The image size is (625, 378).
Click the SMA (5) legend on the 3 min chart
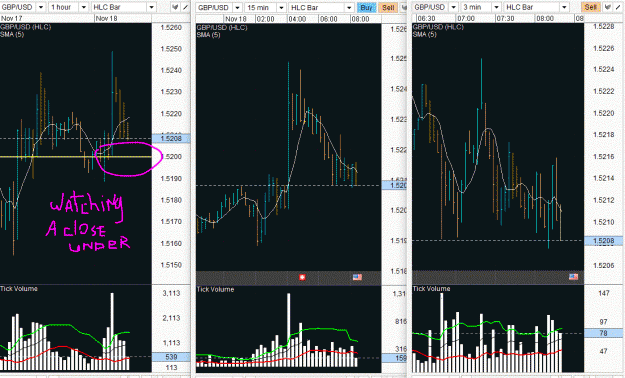425,35
